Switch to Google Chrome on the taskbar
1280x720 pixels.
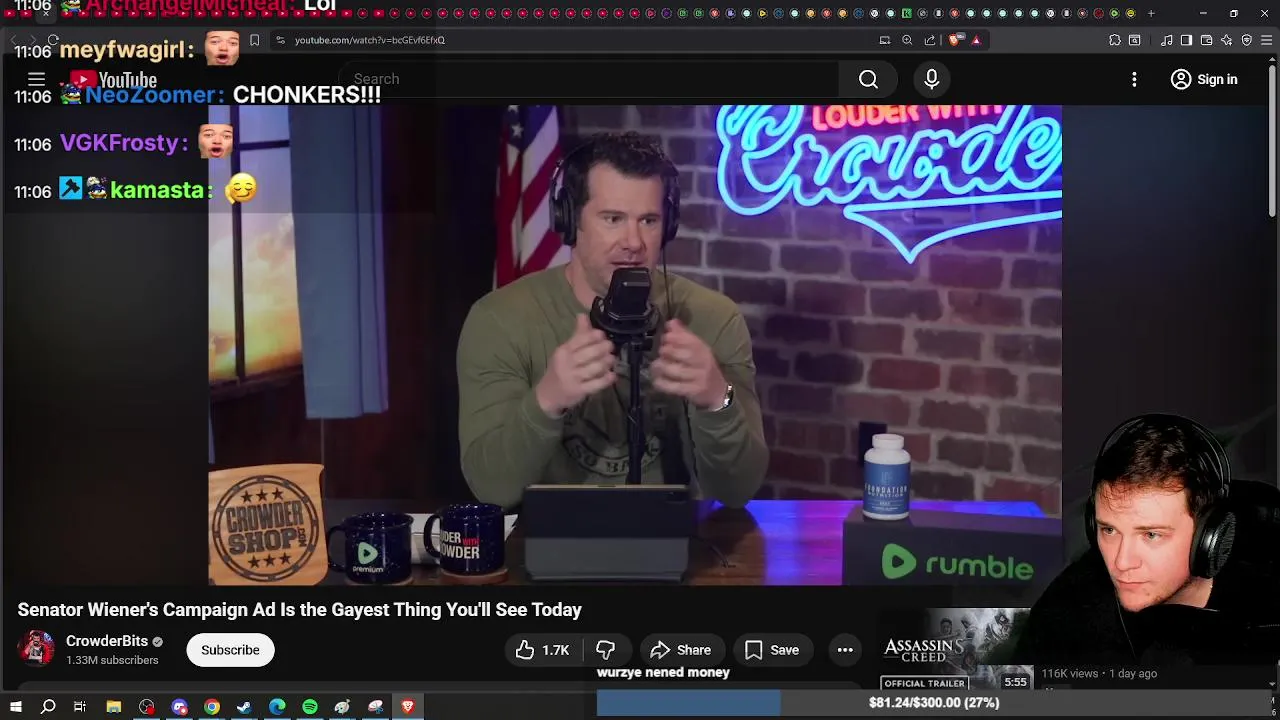(212, 707)
